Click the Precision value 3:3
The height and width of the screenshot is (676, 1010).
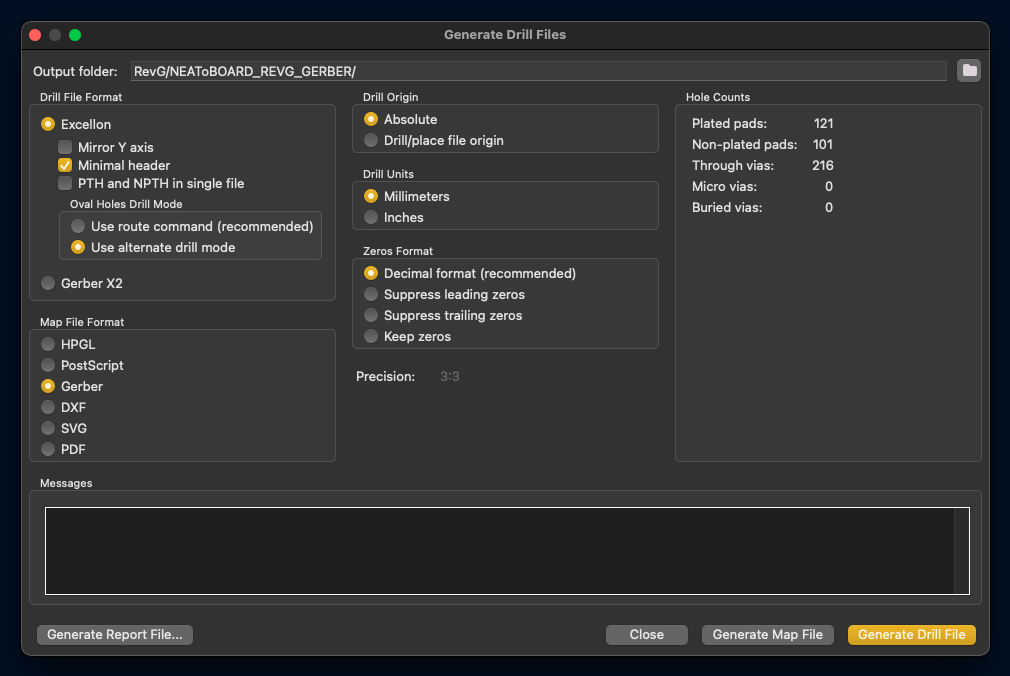450,376
